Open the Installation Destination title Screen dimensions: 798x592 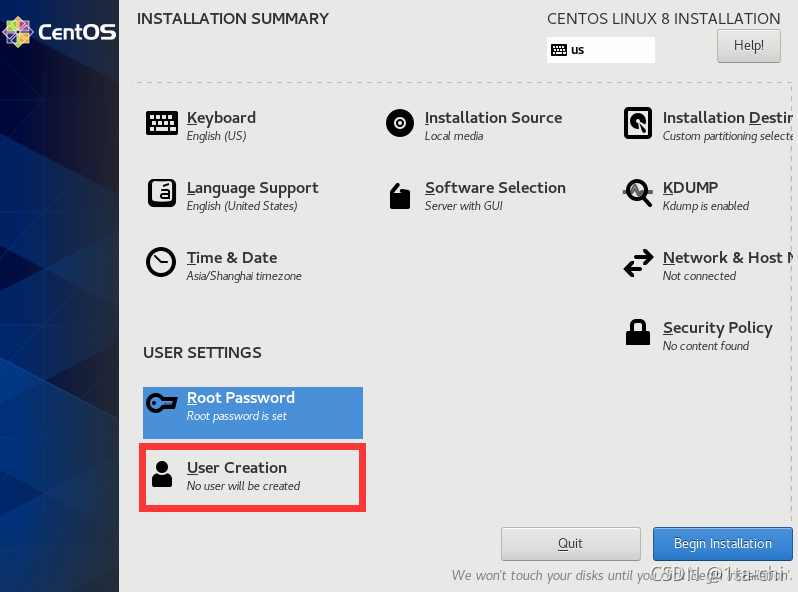point(728,118)
